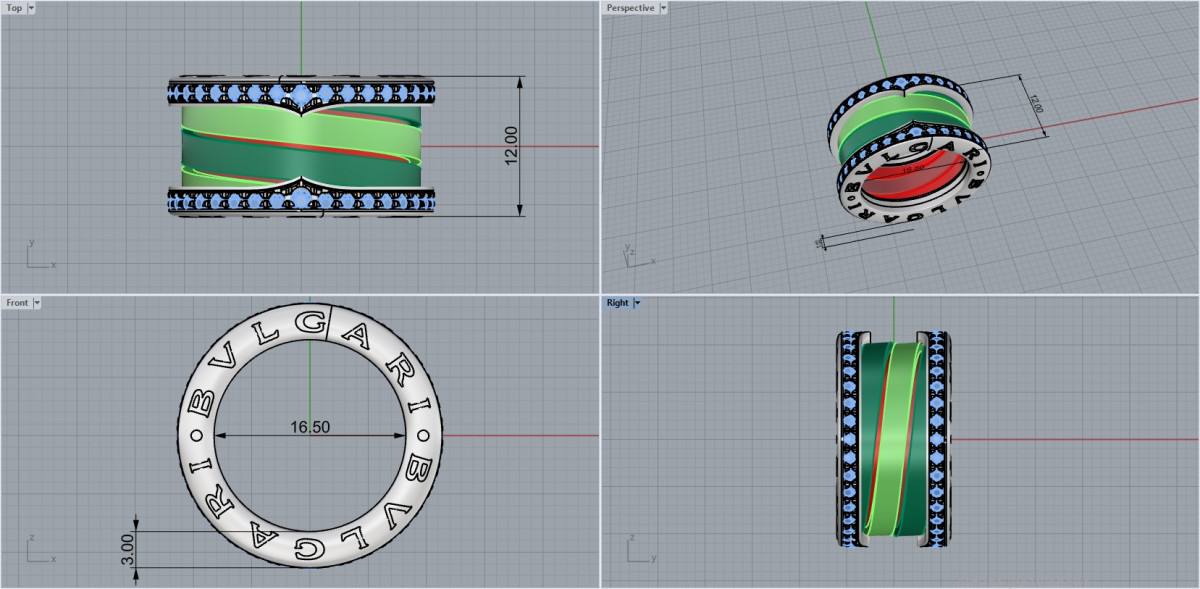Open the Front viewport dropdown arrow
1200x589 pixels.
(x=37, y=303)
